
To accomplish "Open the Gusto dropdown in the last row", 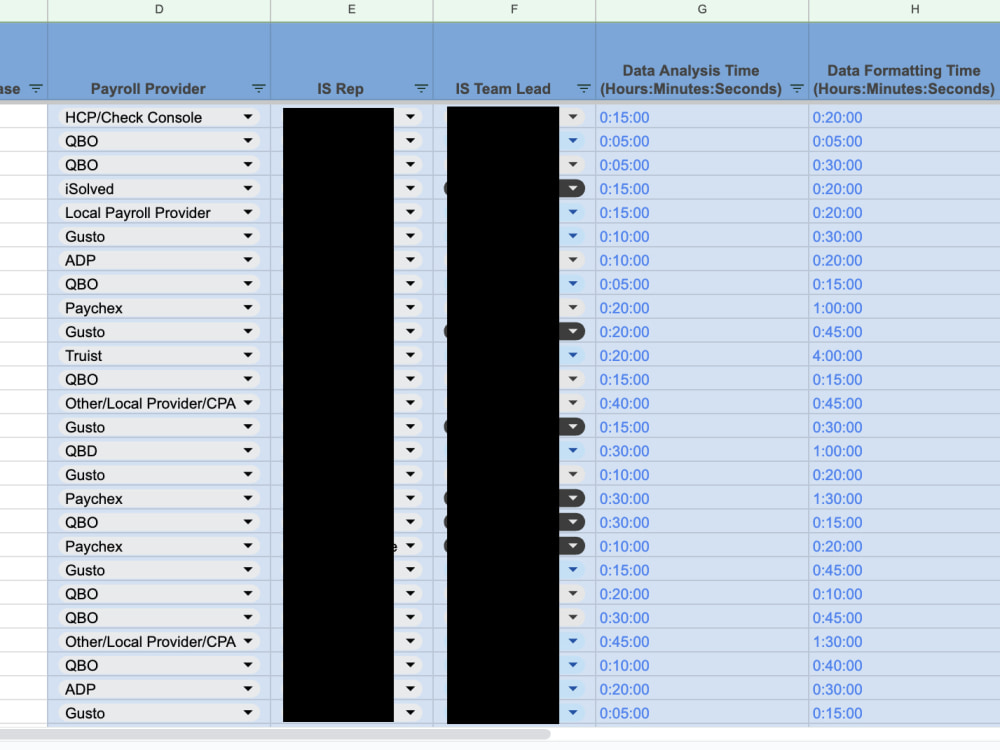I will pyautogui.click(x=248, y=712).
